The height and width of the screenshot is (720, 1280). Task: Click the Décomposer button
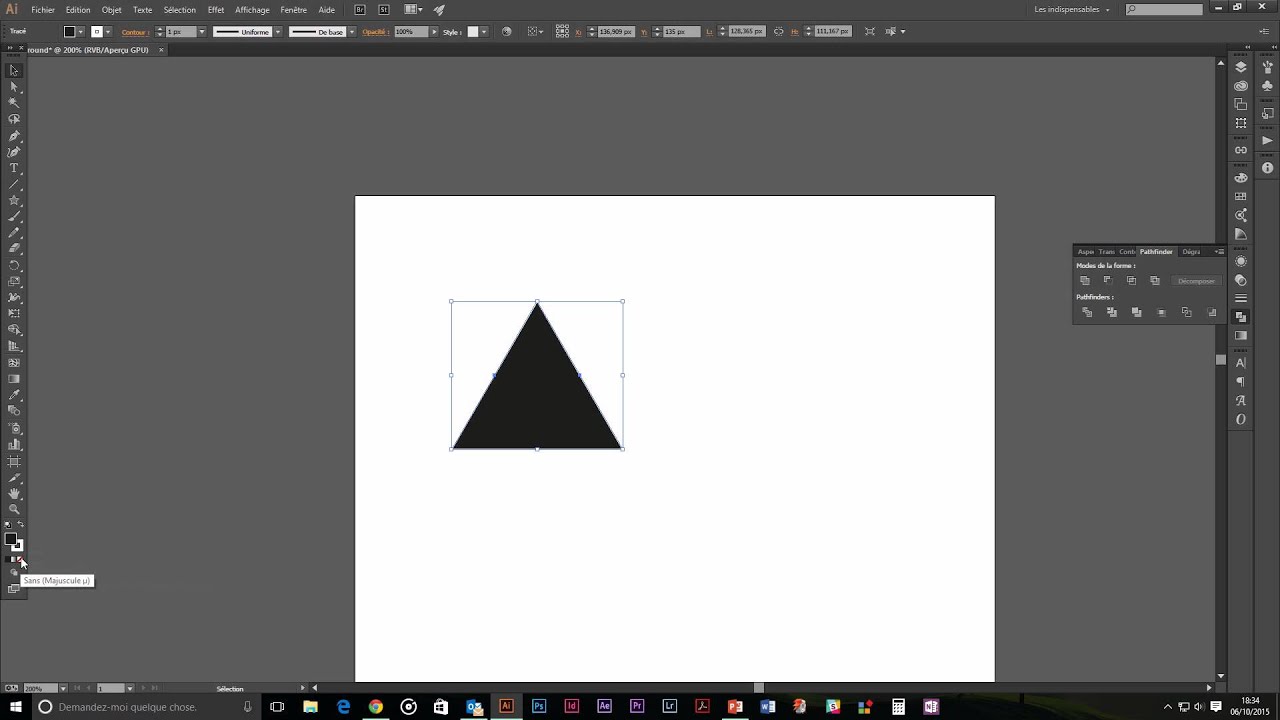pyautogui.click(x=1196, y=281)
